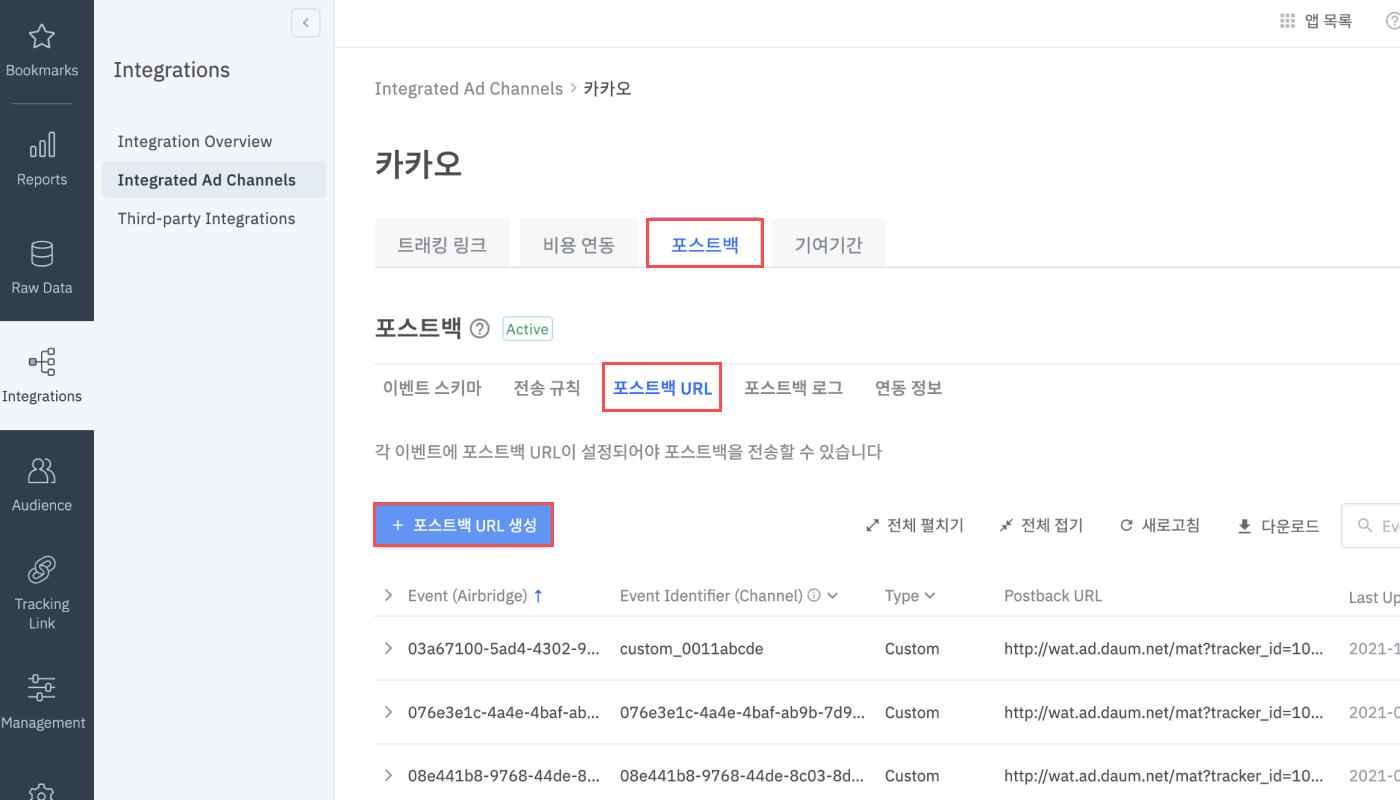Click + 포스트백 URL 생성 button
The image size is (1400, 800).
pos(463,525)
